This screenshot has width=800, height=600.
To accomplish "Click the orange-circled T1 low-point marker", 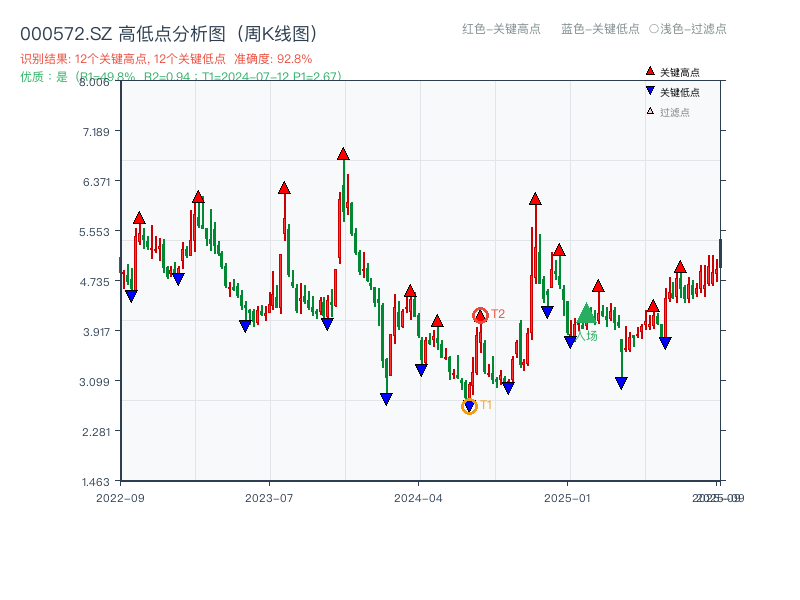I will pyautogui.click(x=468, y=405).
